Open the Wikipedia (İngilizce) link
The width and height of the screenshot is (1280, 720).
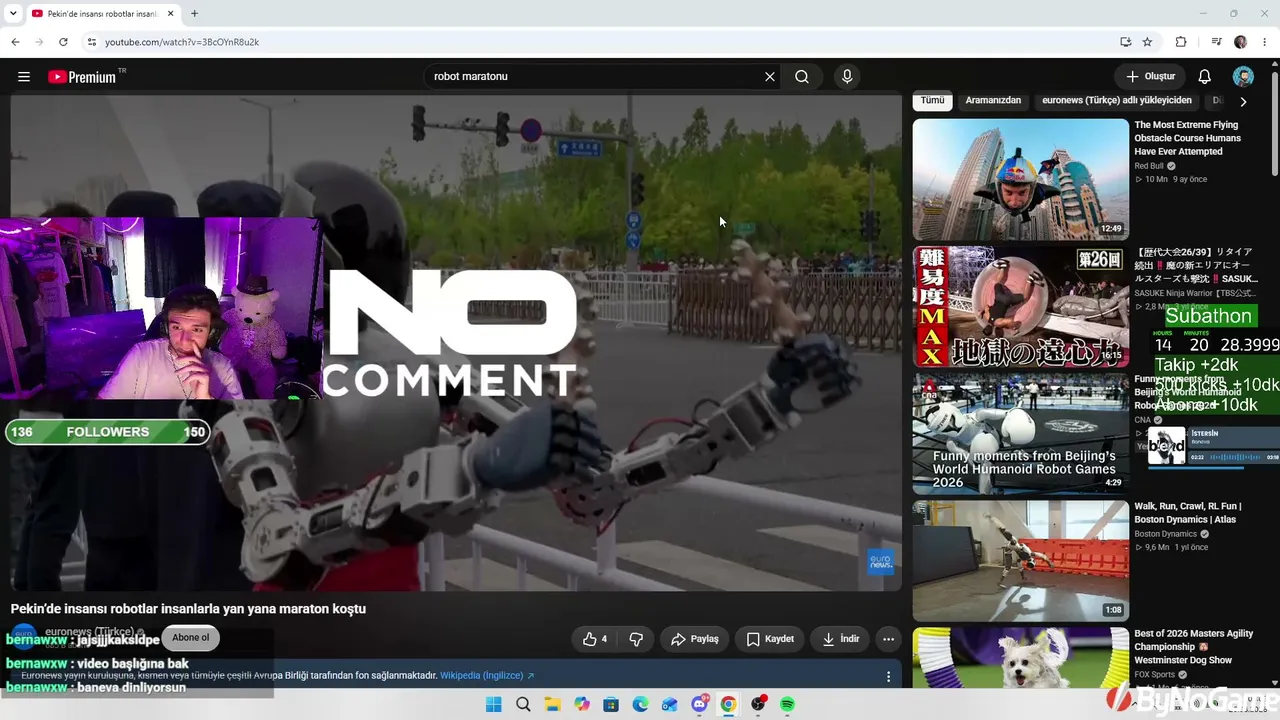point(487,676)
